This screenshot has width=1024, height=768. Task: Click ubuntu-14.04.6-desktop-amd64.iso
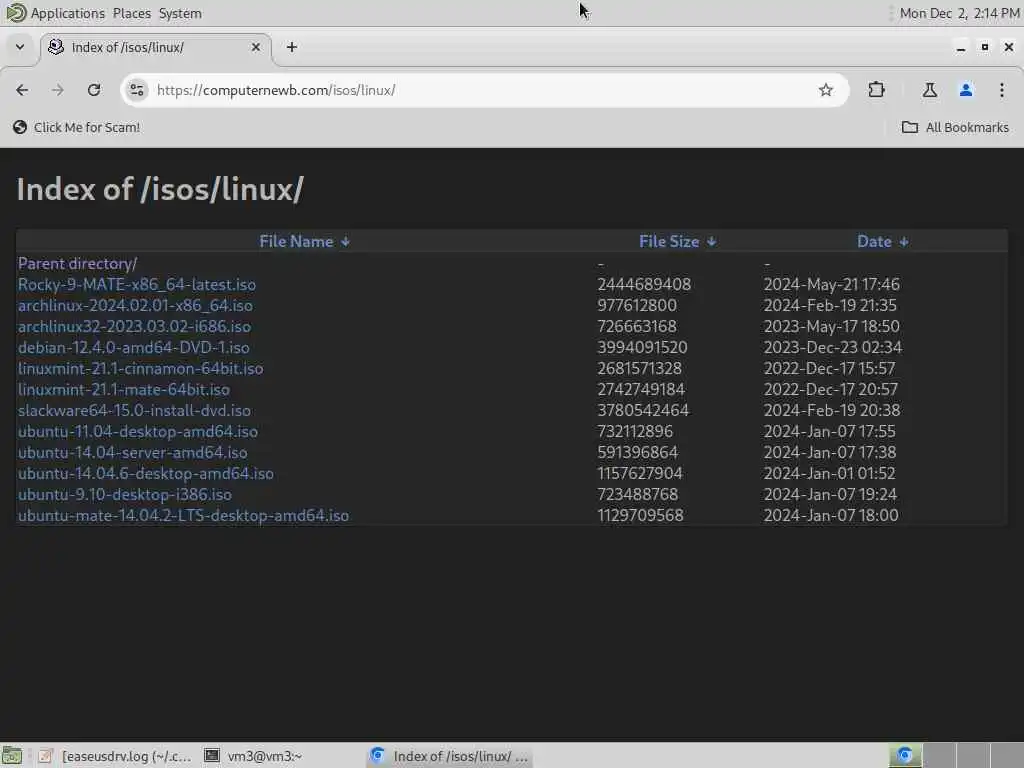pos(146,473)
